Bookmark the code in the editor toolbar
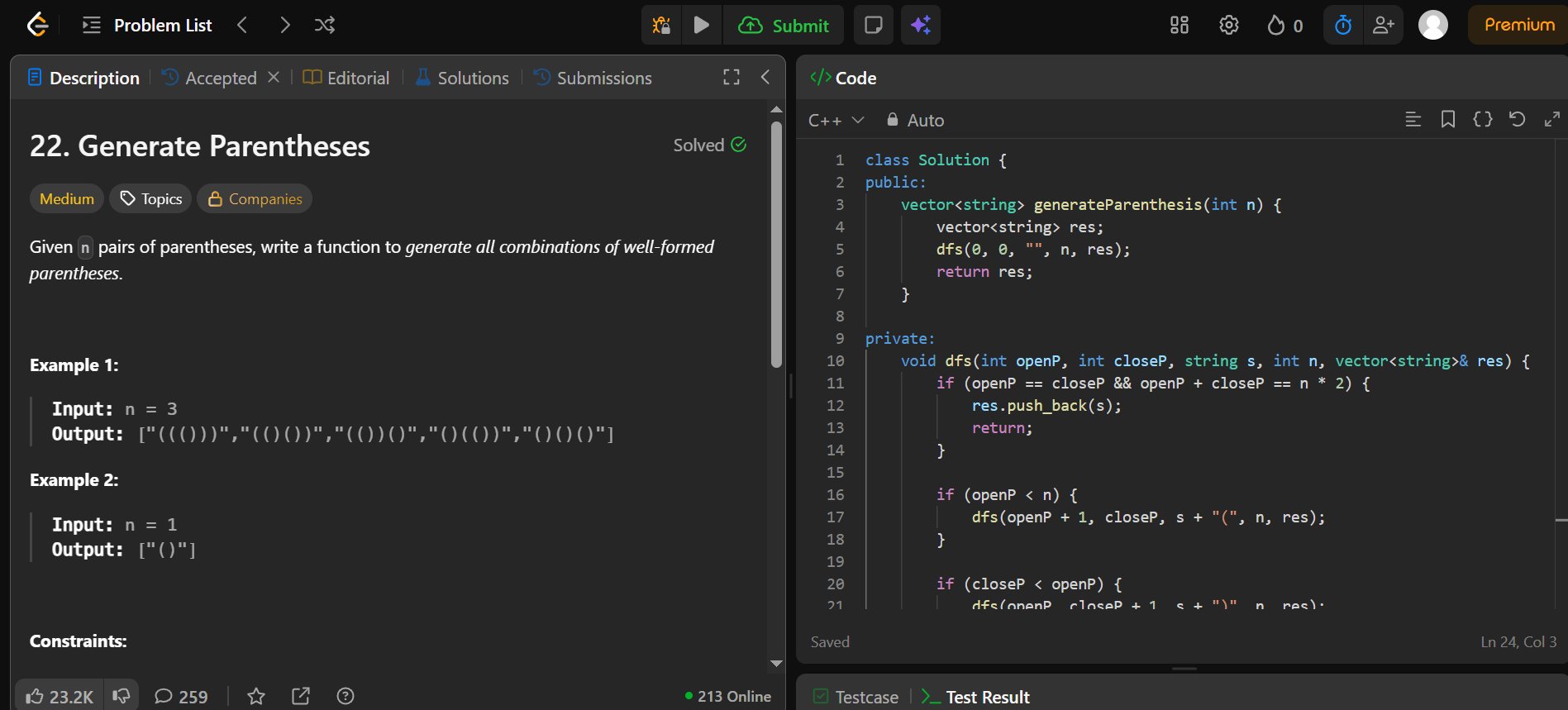Screen dimensions: 1568x710 (1447, 119)
